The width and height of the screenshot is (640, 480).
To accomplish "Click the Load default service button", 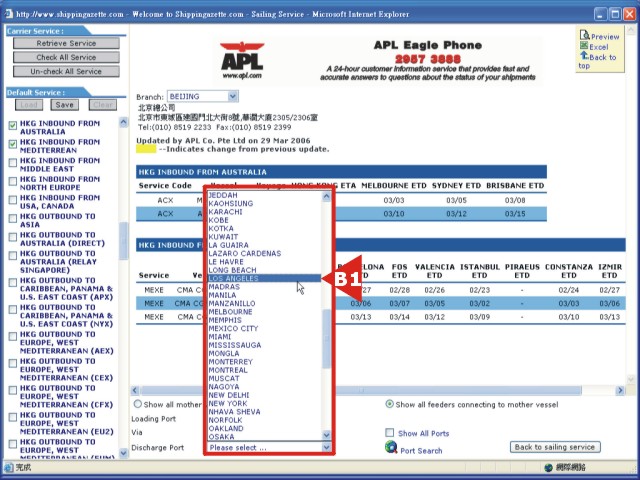I will point(29,105).
